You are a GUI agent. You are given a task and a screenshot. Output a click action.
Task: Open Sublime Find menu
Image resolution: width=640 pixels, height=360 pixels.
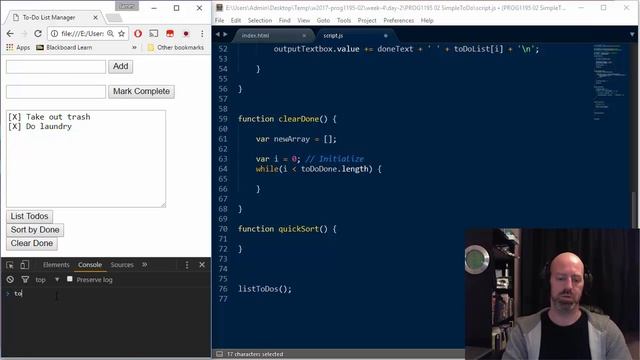284,20
